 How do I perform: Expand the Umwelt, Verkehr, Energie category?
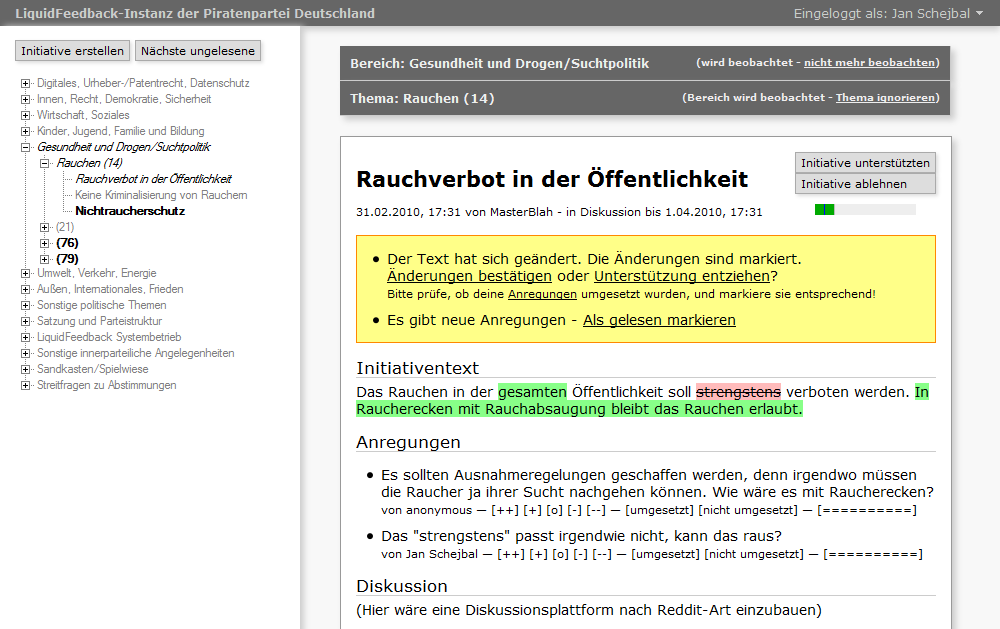click(26, 273)
